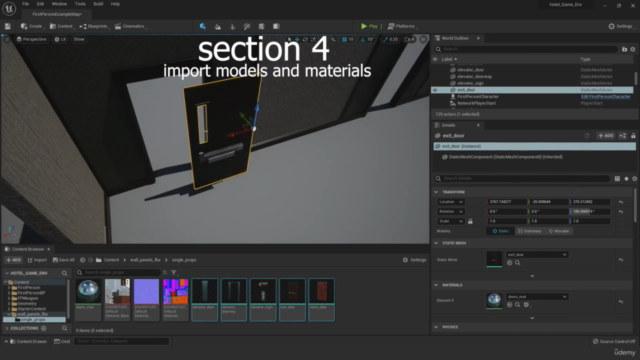
Task: Click the doors_mat material thumbnail in Details
Action: tap(494, 300)
